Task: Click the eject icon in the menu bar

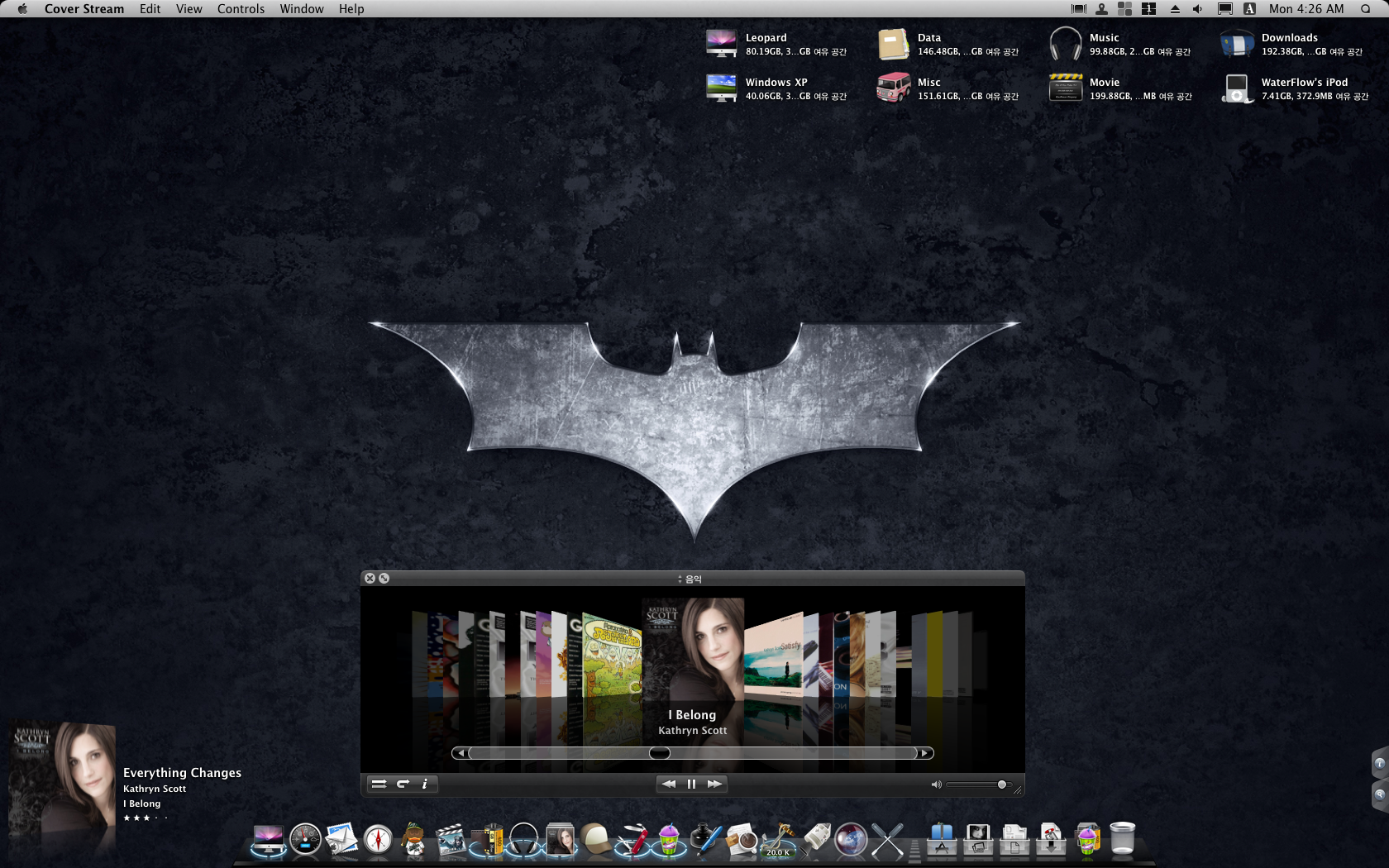Action: tap(1175, 9)
